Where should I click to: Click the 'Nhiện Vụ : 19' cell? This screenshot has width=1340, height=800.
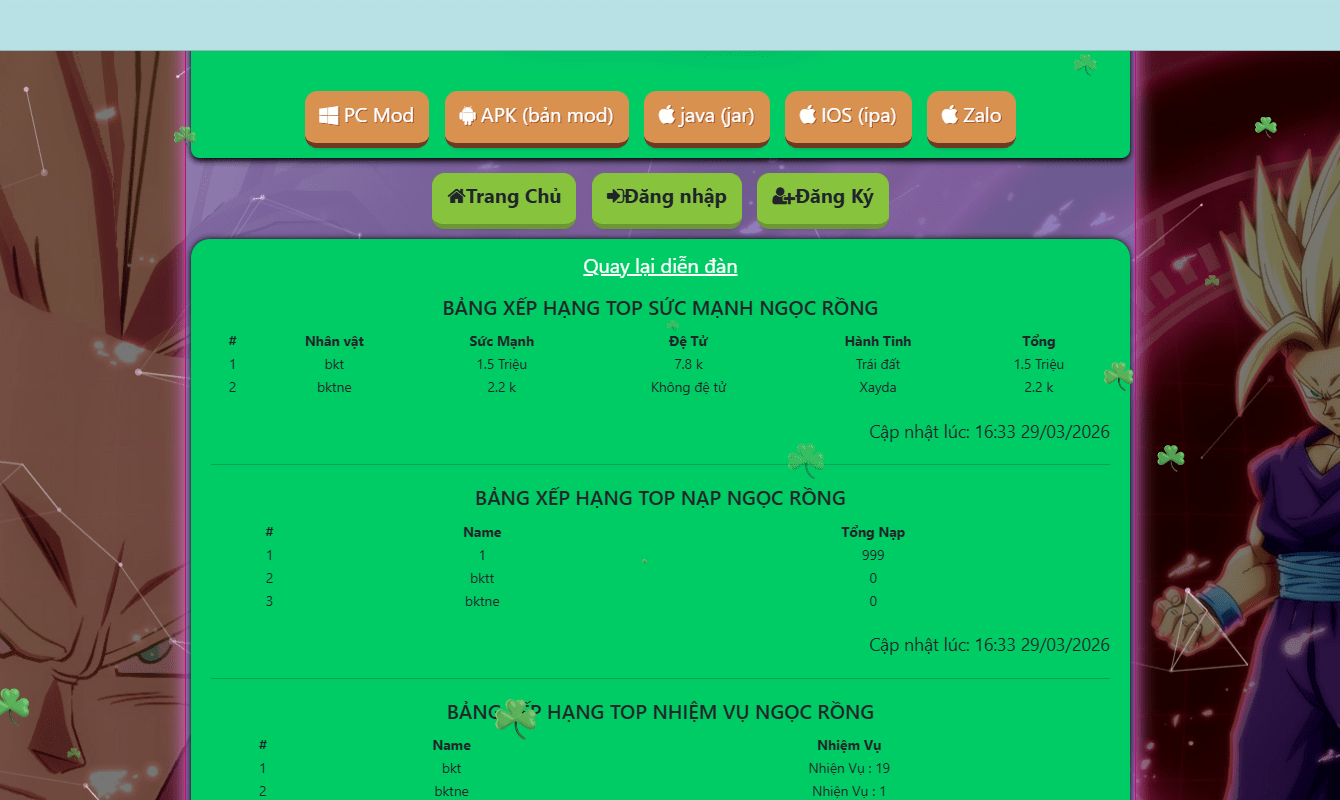coord(849,768)
